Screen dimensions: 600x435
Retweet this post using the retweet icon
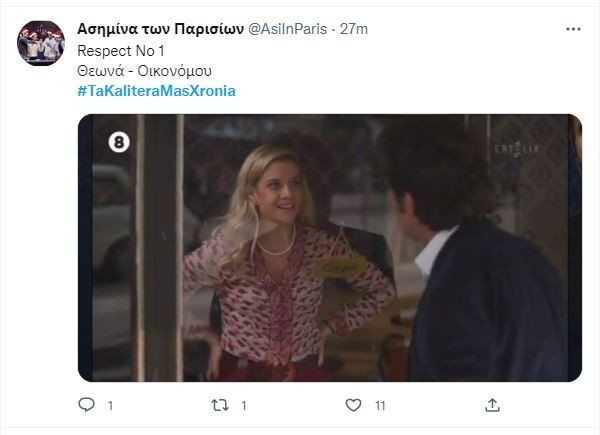point(220,405)
